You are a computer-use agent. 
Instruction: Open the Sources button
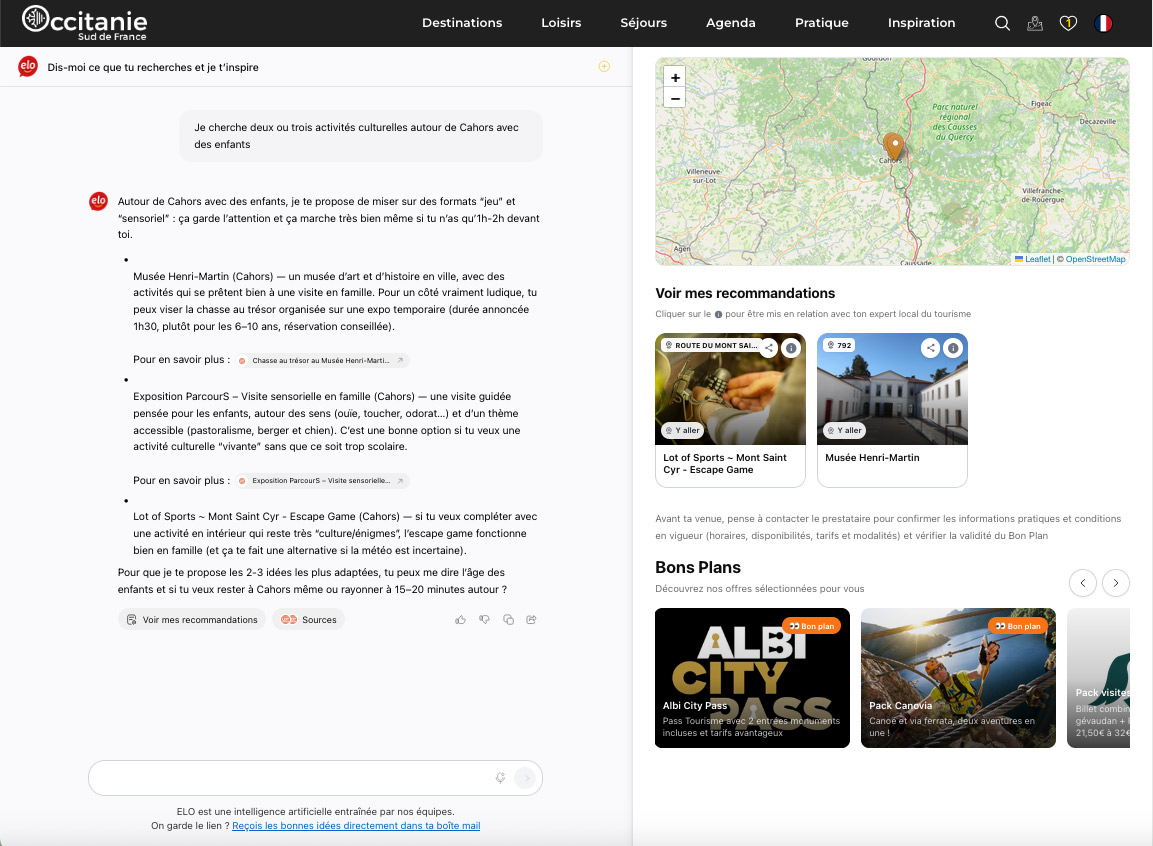click(x=309, y=620)
